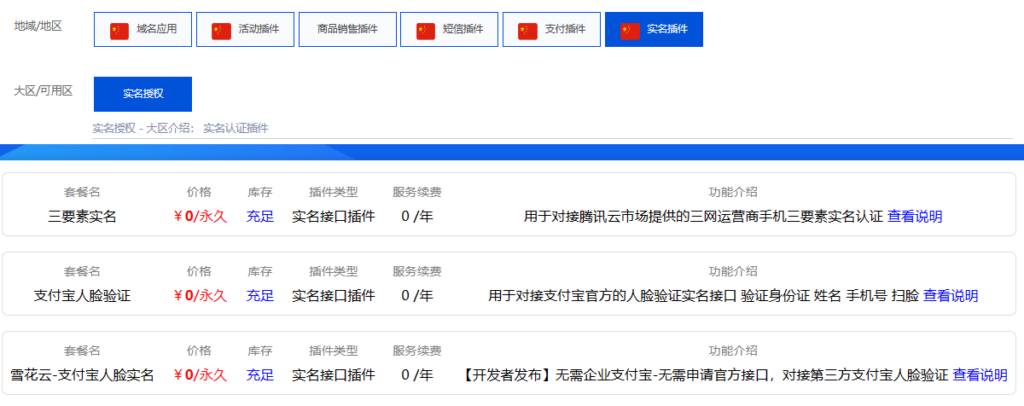Select the 支付宝人脸验证 package name
1024x406 pixels.
[x=82, y=296]
